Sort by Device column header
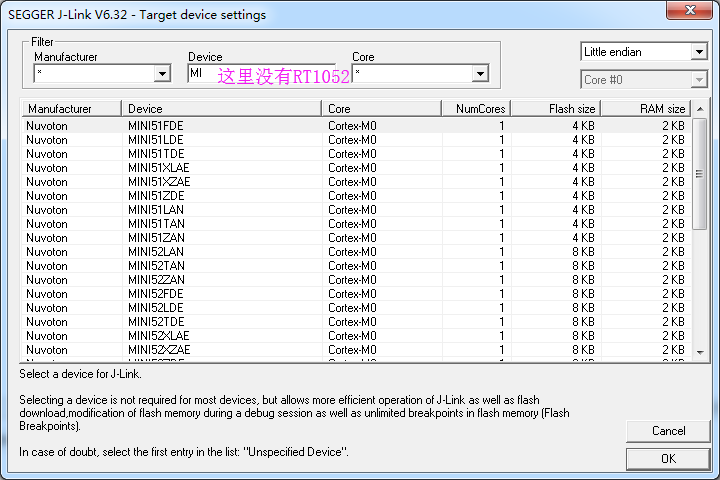Viewport: 720px width, 480px height. [221, 109]
